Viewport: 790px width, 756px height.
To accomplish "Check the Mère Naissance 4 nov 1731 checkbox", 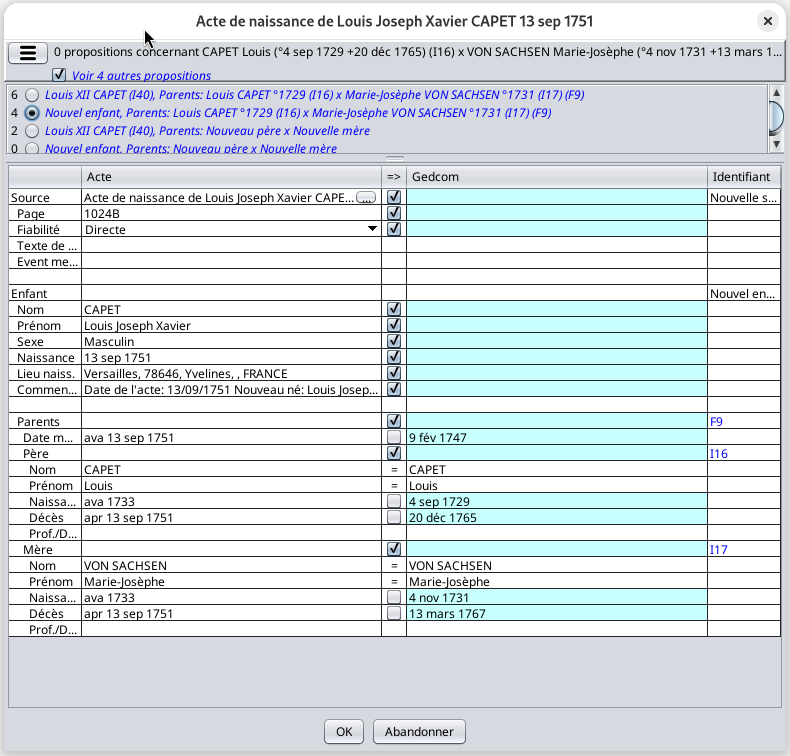I will coord(394,597).
